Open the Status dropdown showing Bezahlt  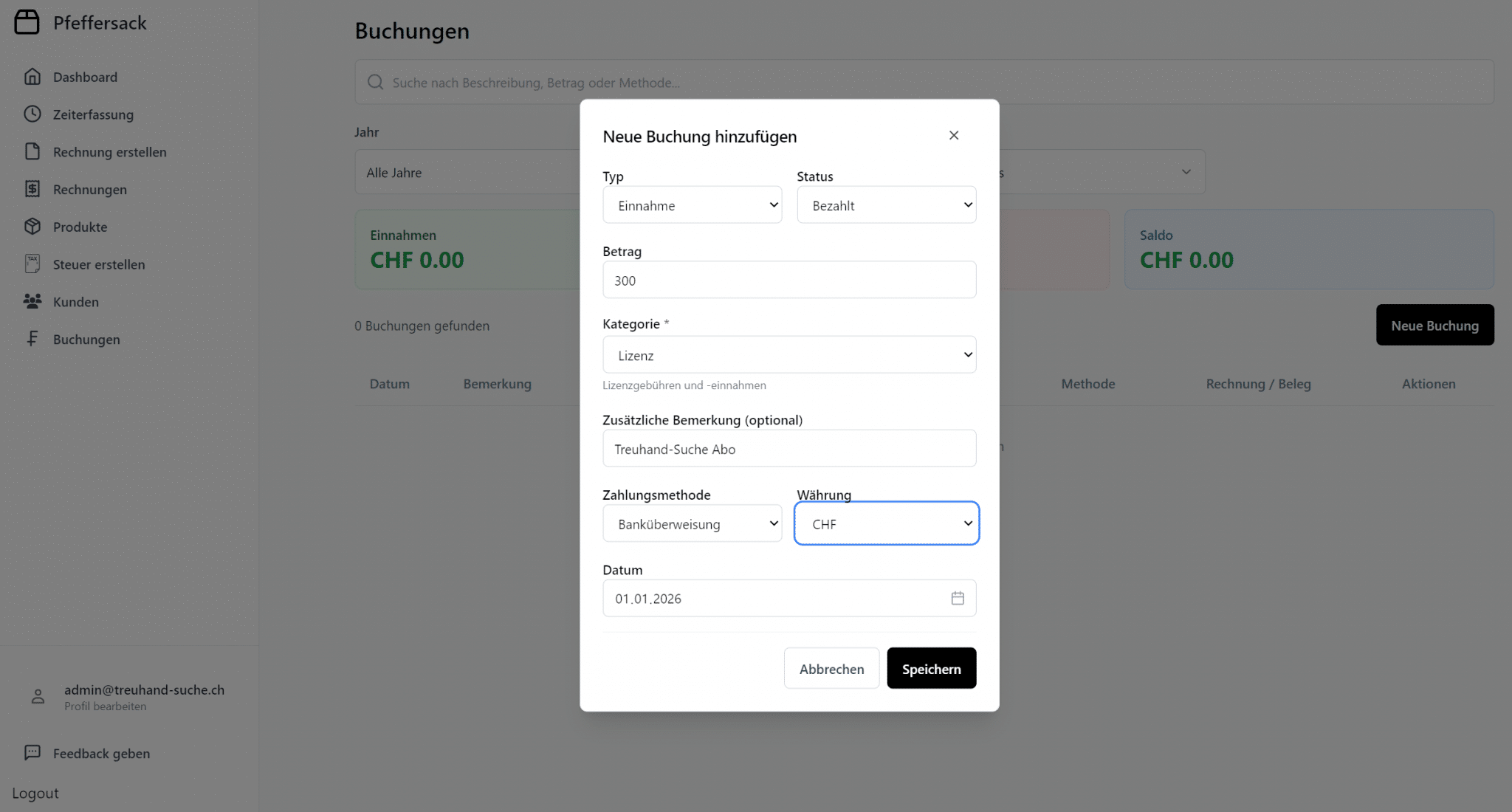(886, 205)
